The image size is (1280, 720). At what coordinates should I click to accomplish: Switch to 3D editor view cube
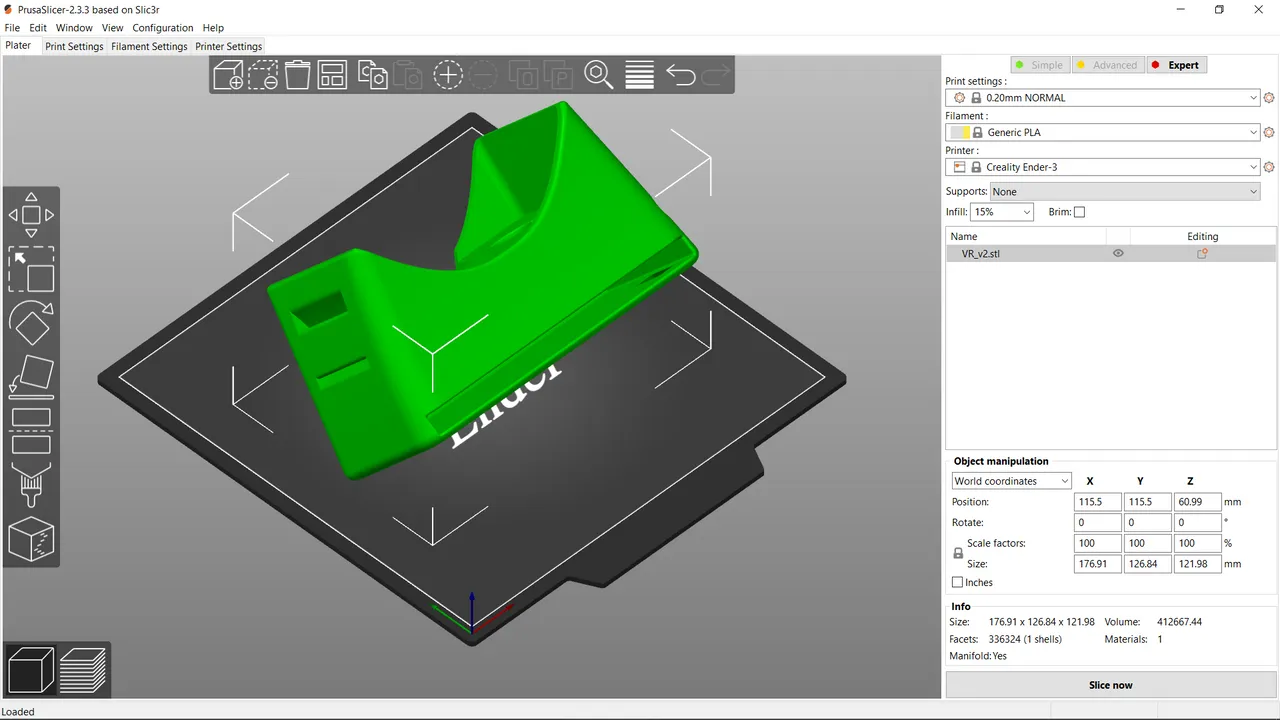[x=31, y=670]
